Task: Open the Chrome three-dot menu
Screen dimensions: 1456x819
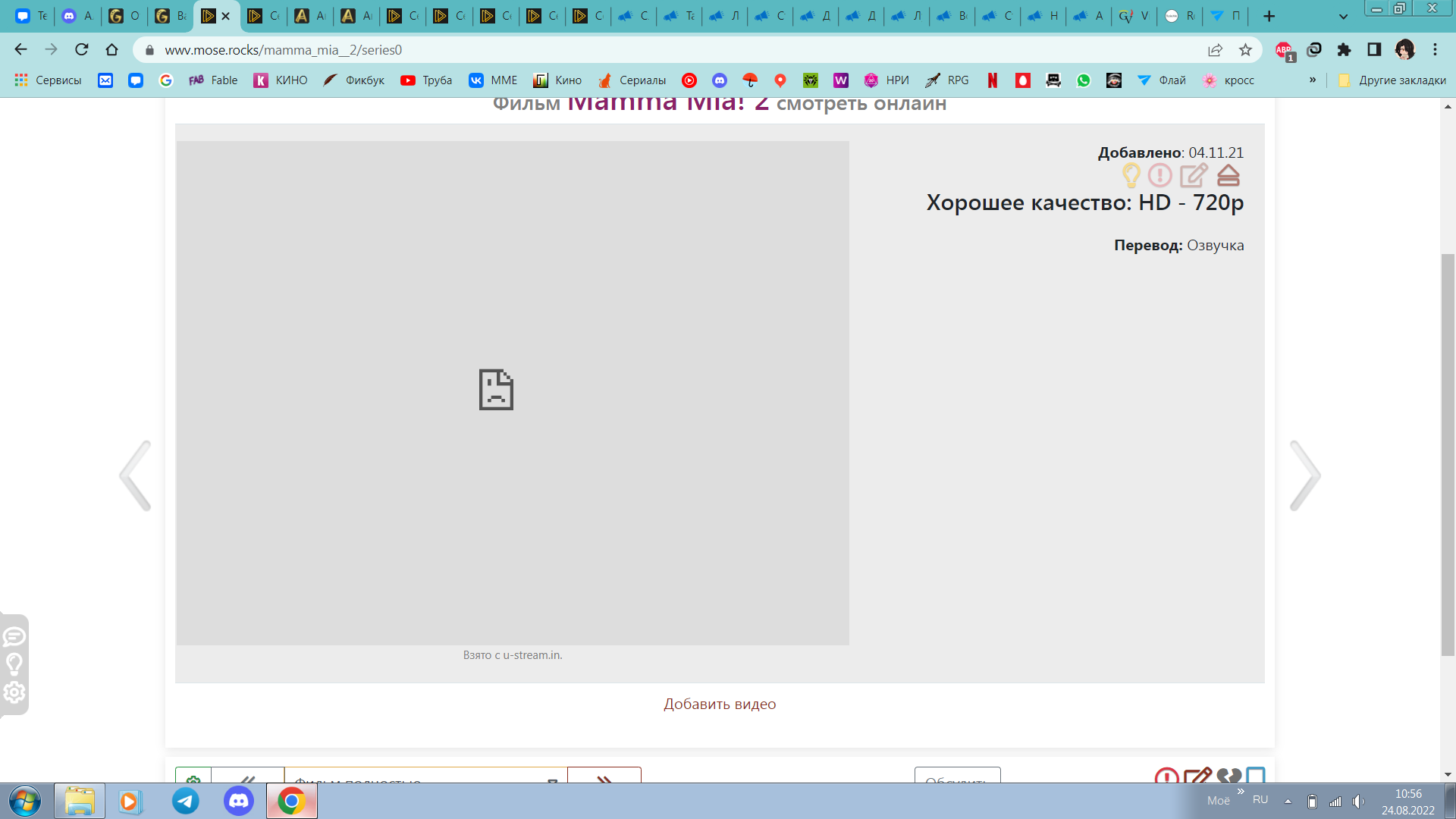Action: [x=1435, y=50]
